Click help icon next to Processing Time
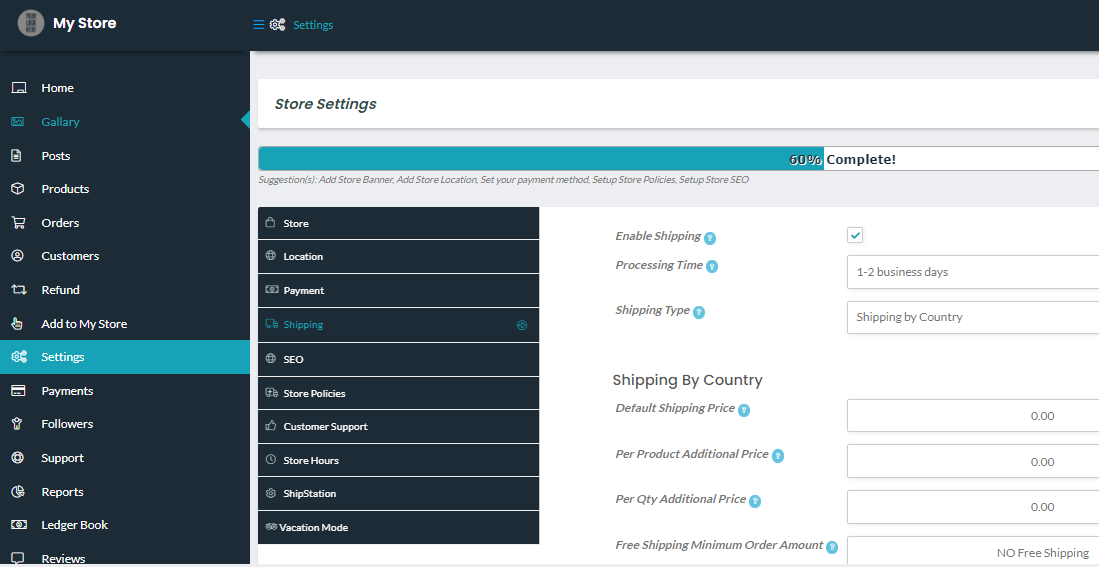The height and width of the screenshot is (567, 1099). 712,266
